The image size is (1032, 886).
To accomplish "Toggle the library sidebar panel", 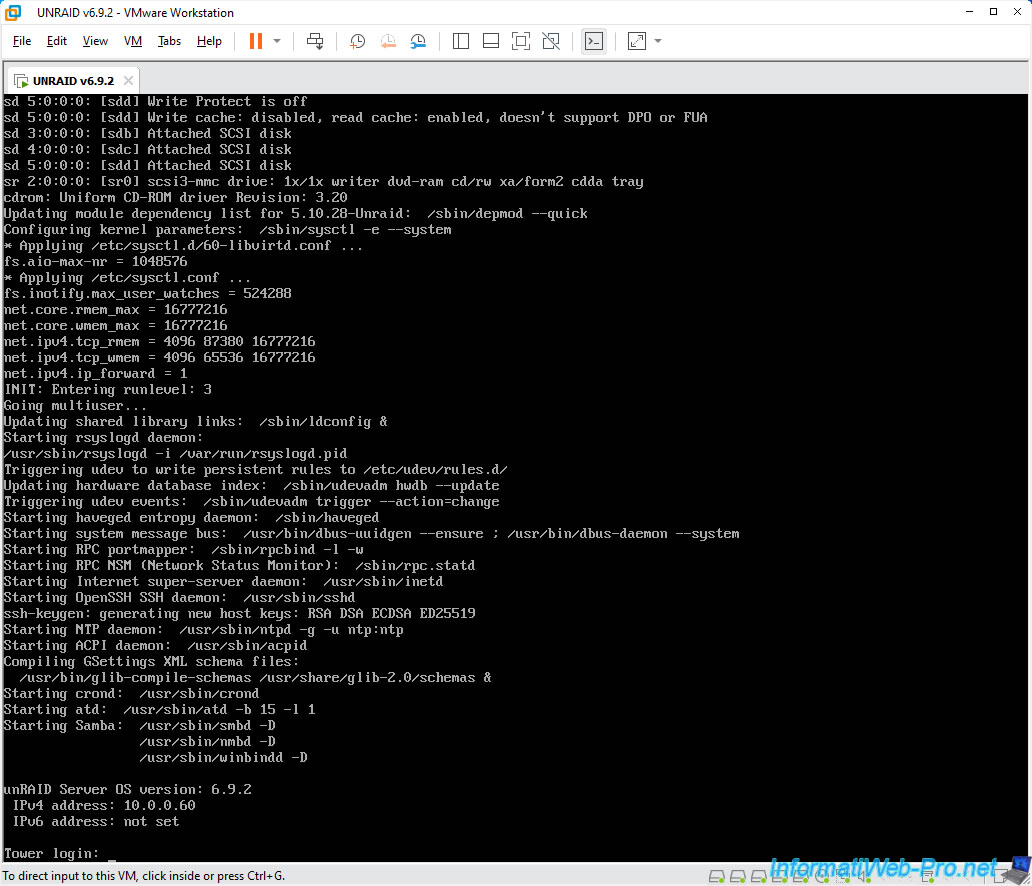I will tap(461, 41).
